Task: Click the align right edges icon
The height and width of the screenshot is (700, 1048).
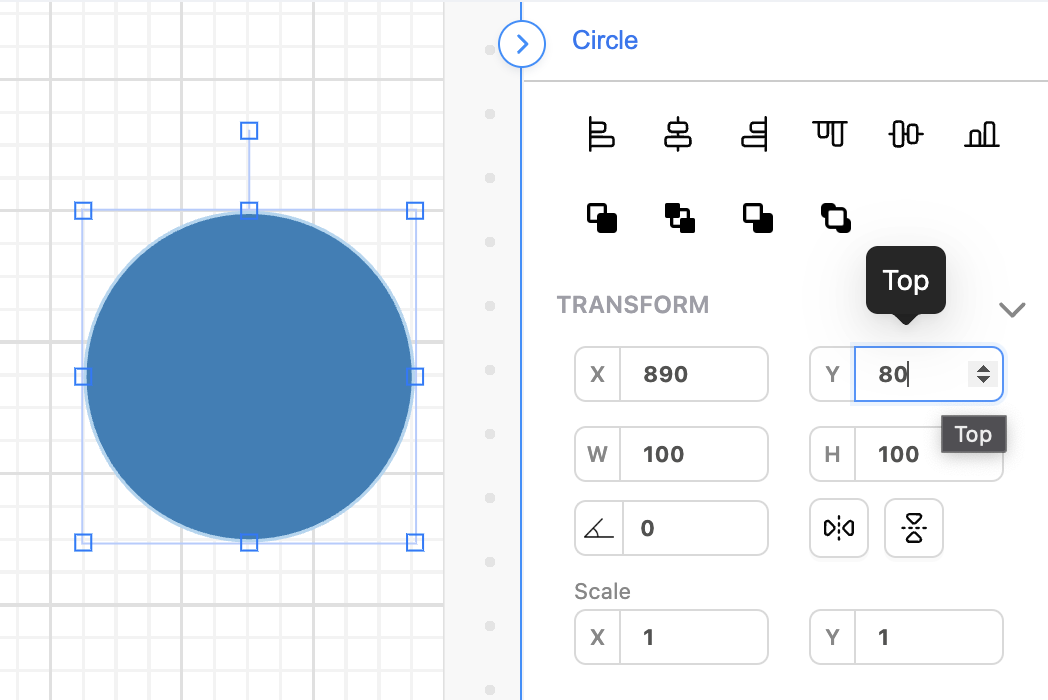Action: tap(755, 134)
